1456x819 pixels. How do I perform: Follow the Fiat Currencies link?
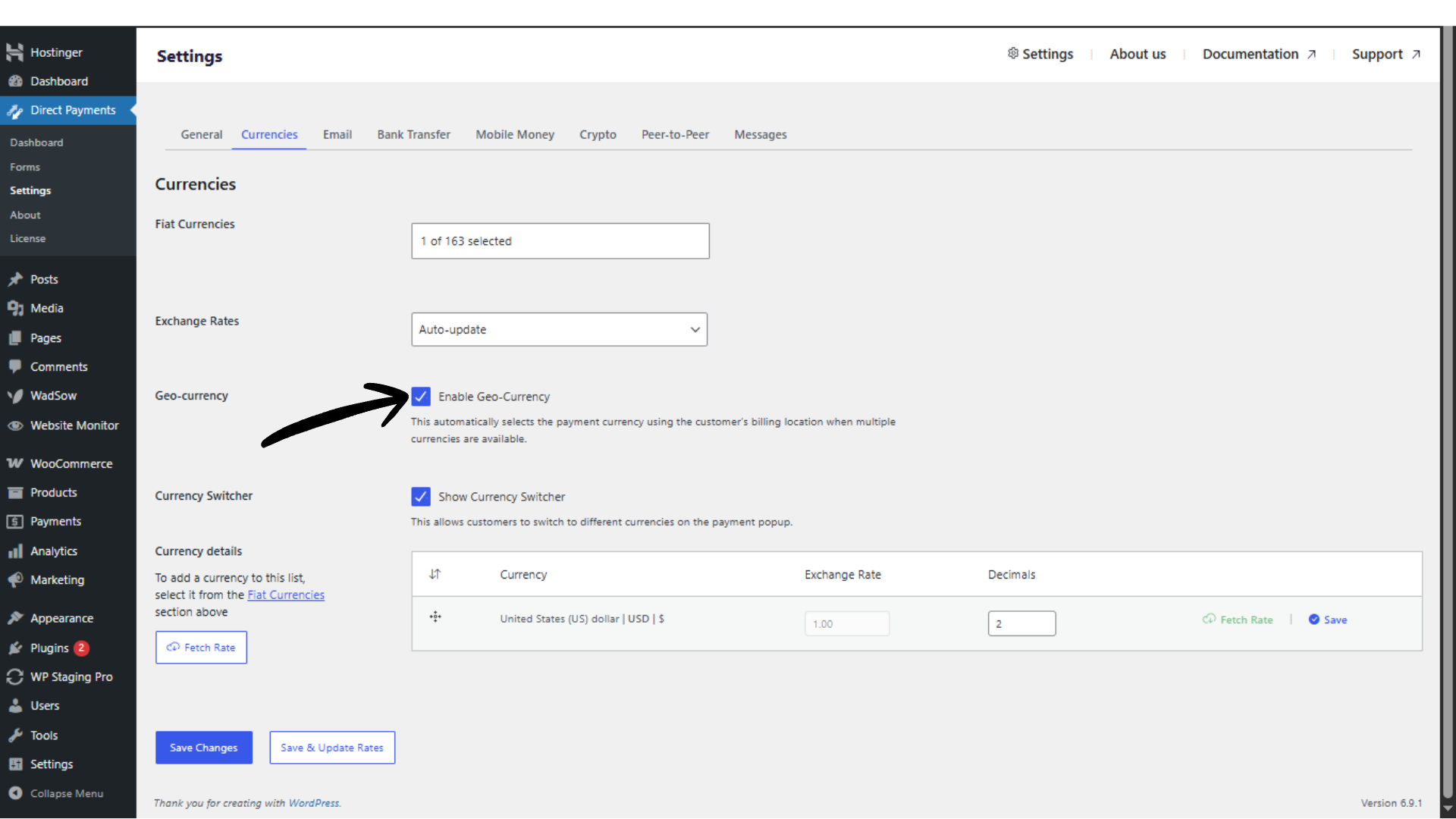click(286, 595)
